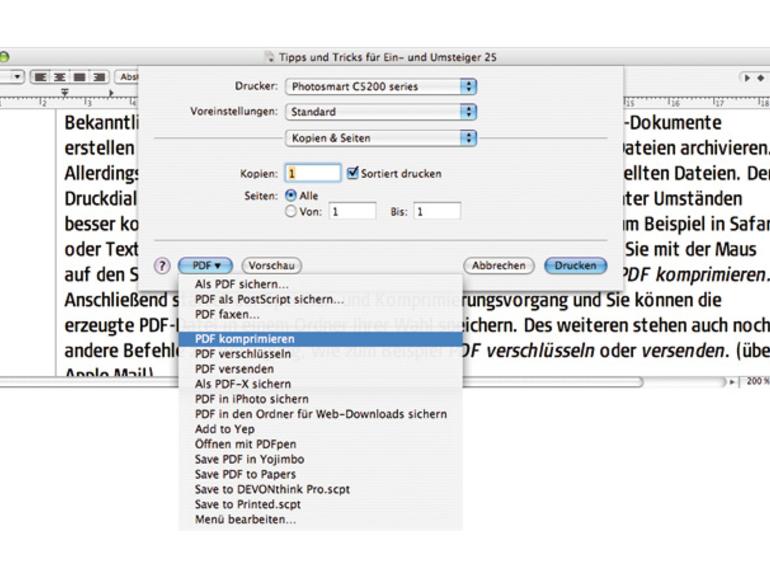Image resolution: width=770 pixels, height=578 pixels.
Task: Click into the Von start page field
Action: click(x=352, y=212)
